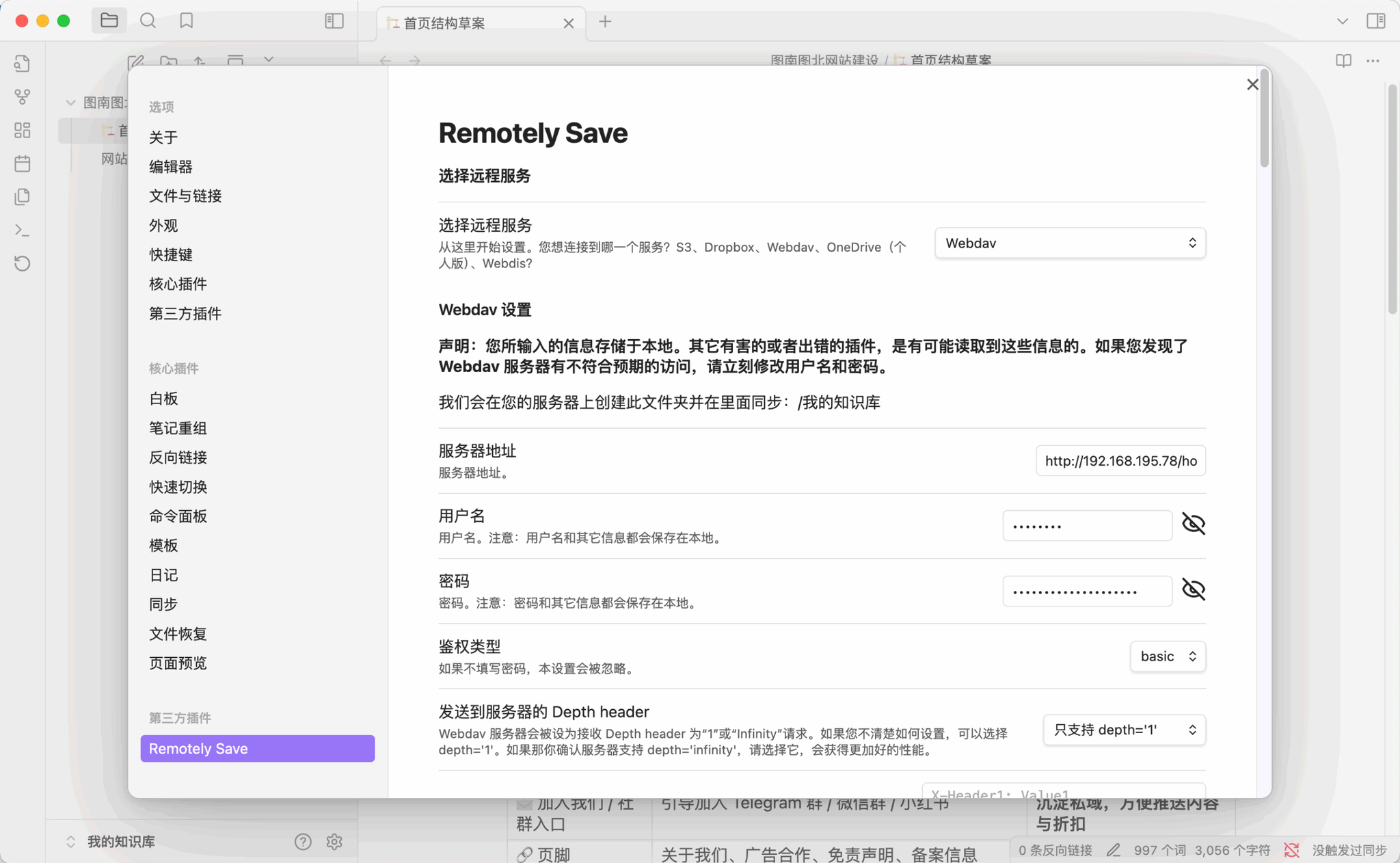
Task: Navigate back with the left arrow
Action: pos(386,61)
